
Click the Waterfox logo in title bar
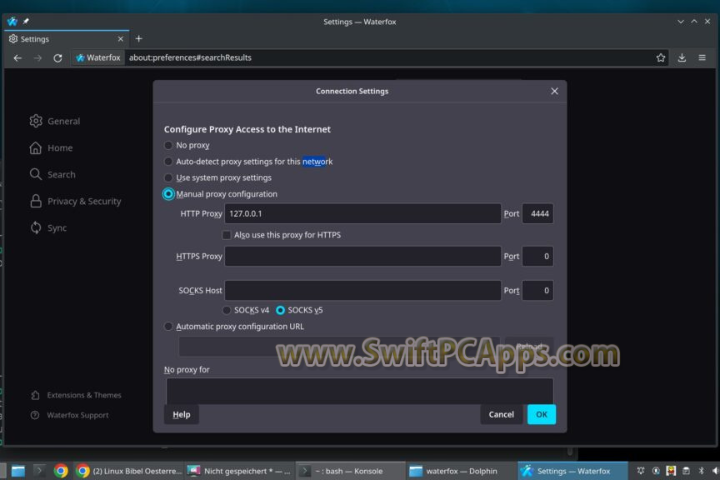(x=12, y=21)
